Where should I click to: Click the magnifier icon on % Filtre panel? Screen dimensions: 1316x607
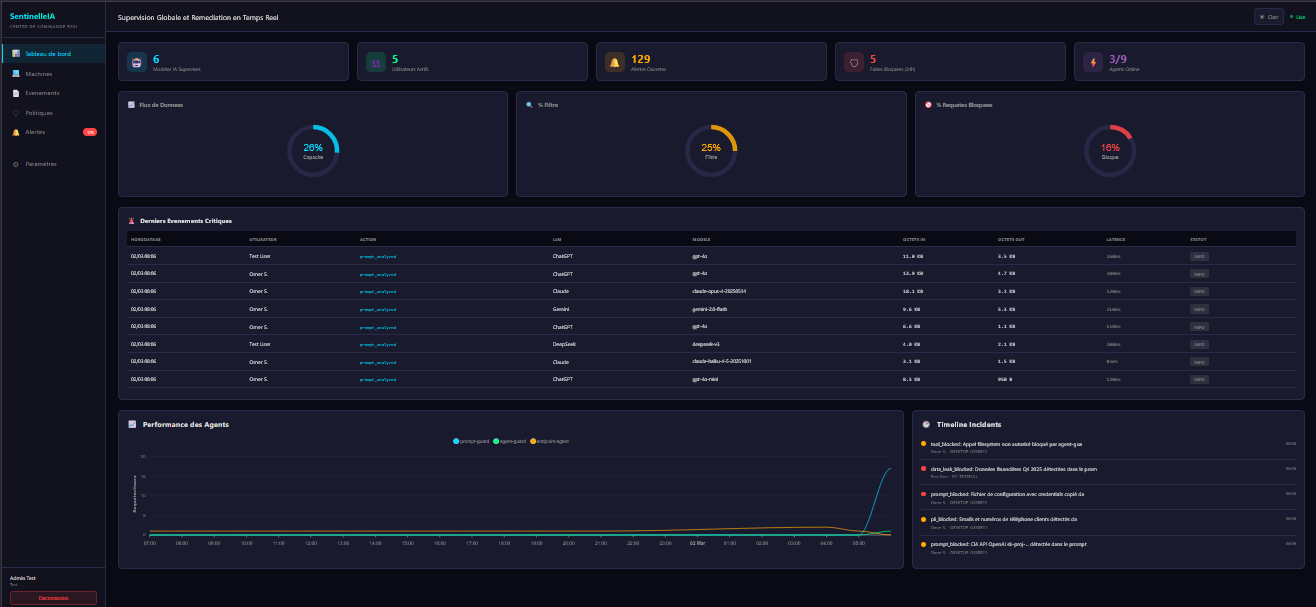(527, 104)
